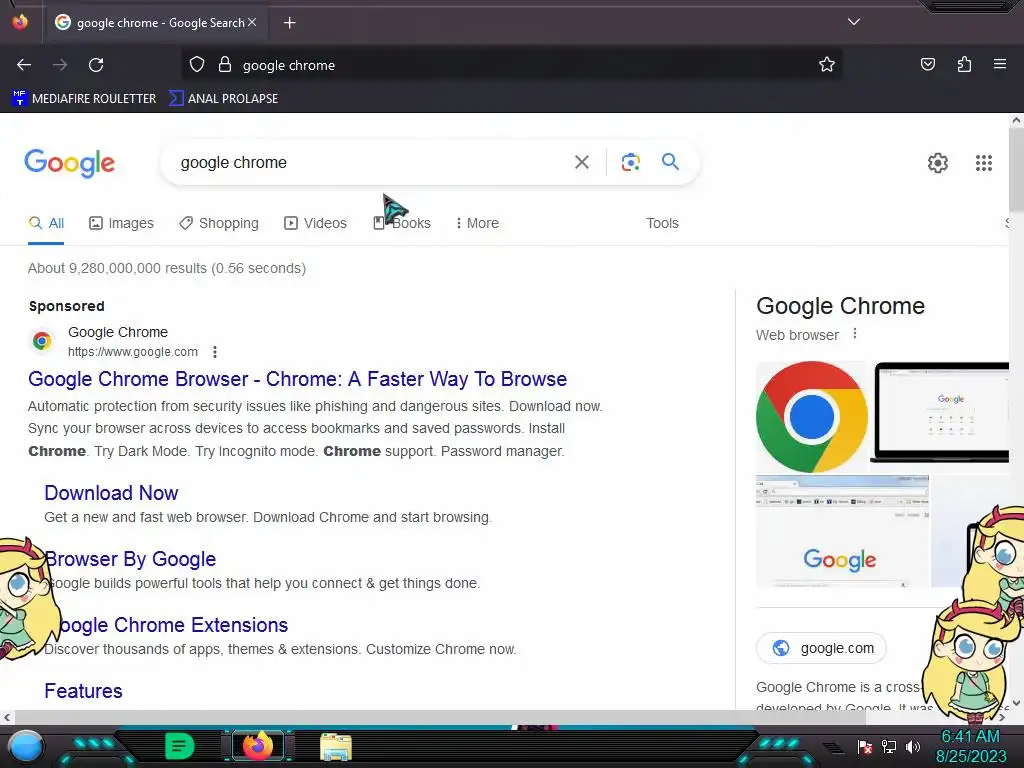This screenshot has height=768, width=1024.
Task: Go back using the browser back arrow
Action: [x=24, y=65]
